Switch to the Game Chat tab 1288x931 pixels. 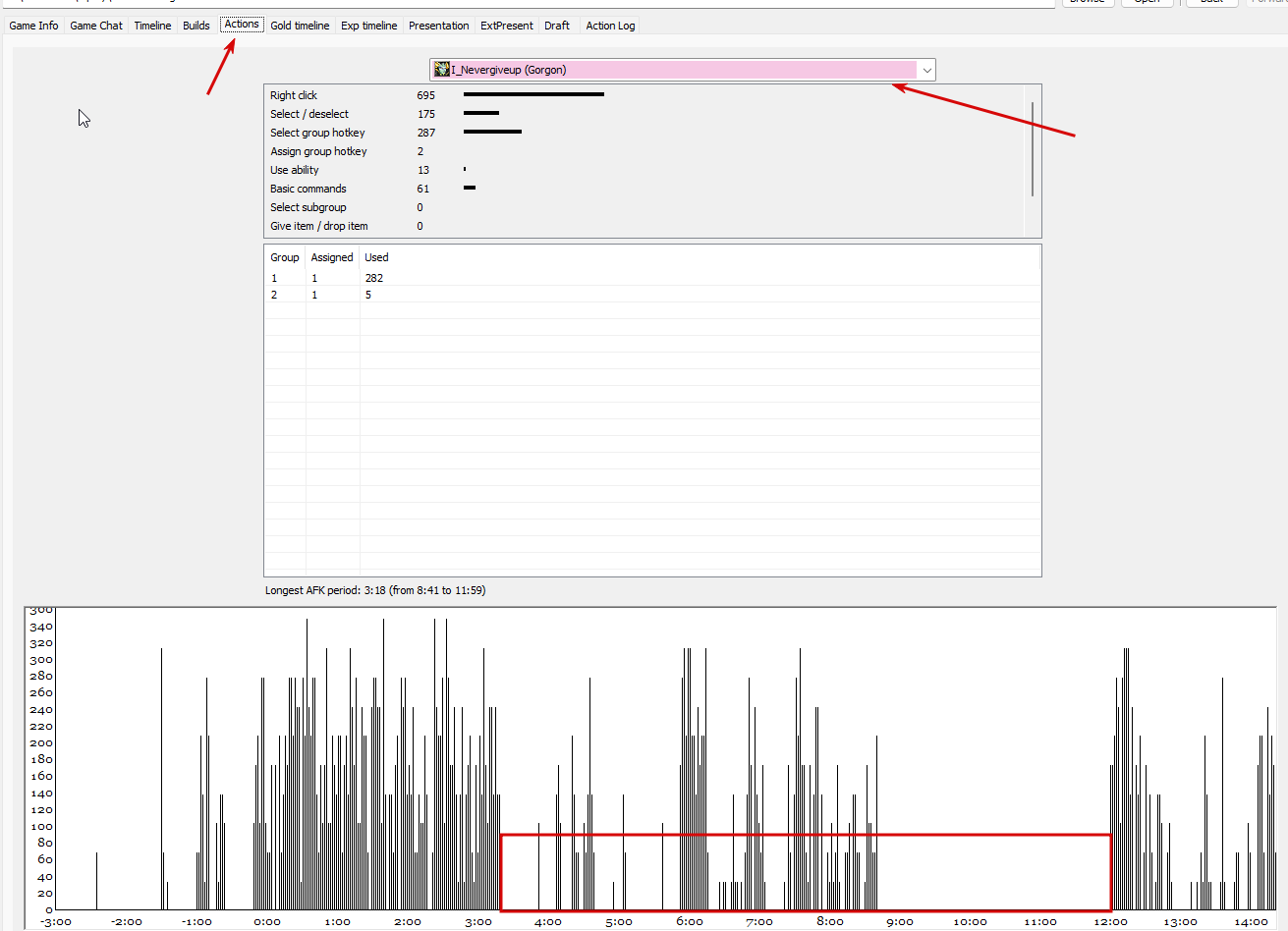pos(96,26)
